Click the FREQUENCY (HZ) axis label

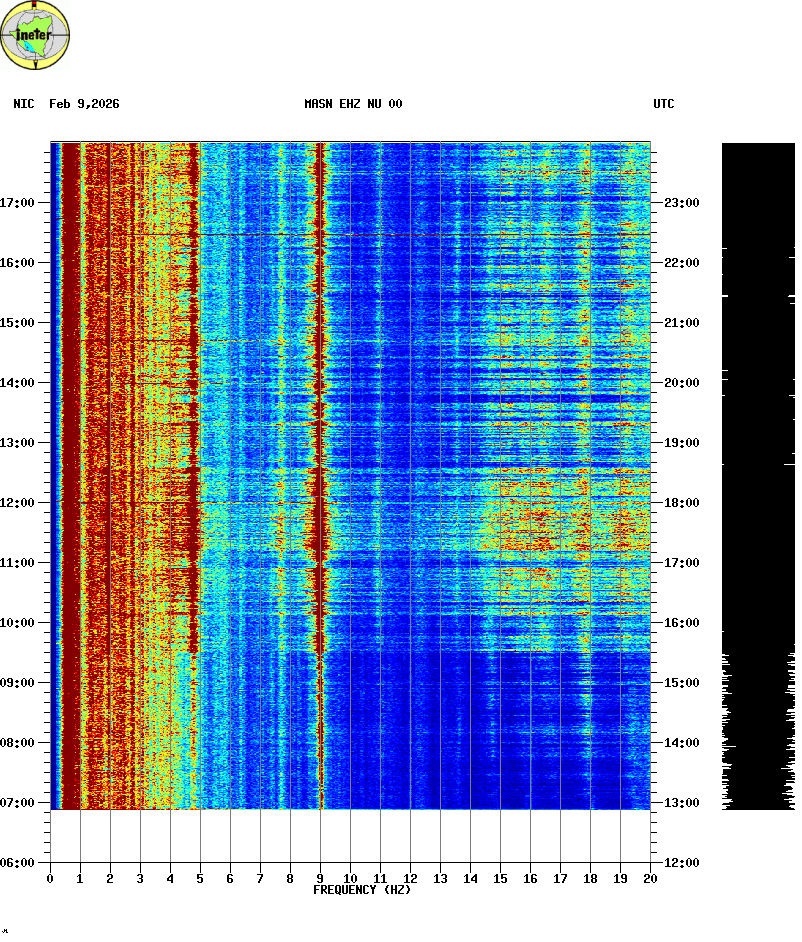point(362,890)
